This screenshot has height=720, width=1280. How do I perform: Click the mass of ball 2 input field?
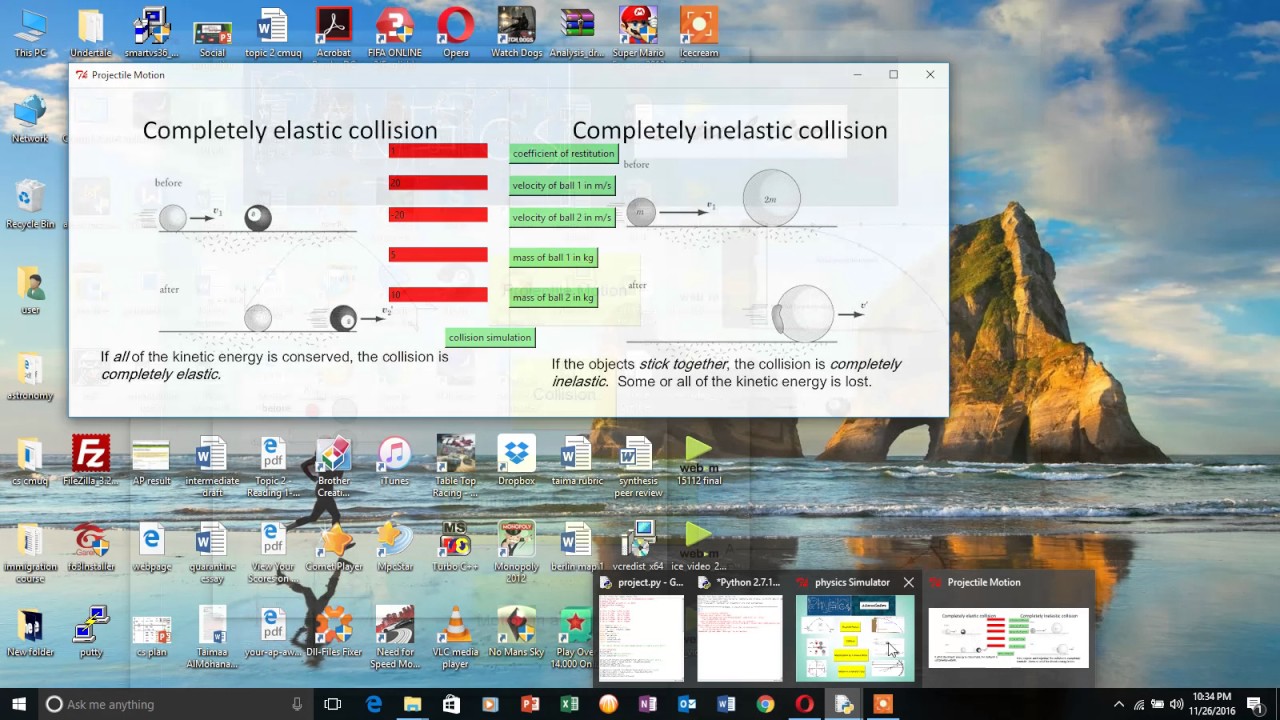438,295
